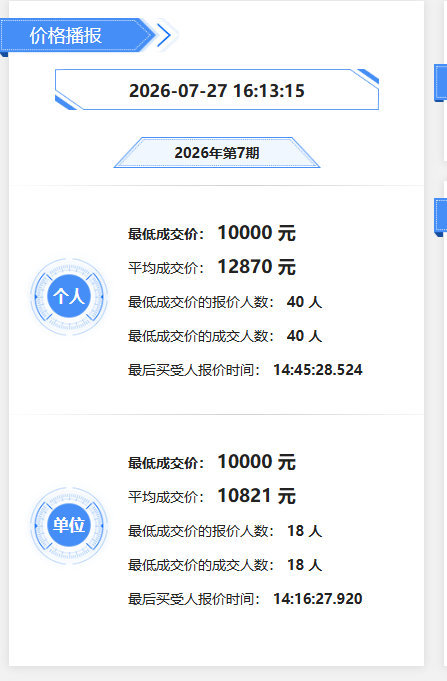Click the 14:16:27.920 last bid time
The height and width of the screenshot is (681, 447).
(x=318, y=598)
